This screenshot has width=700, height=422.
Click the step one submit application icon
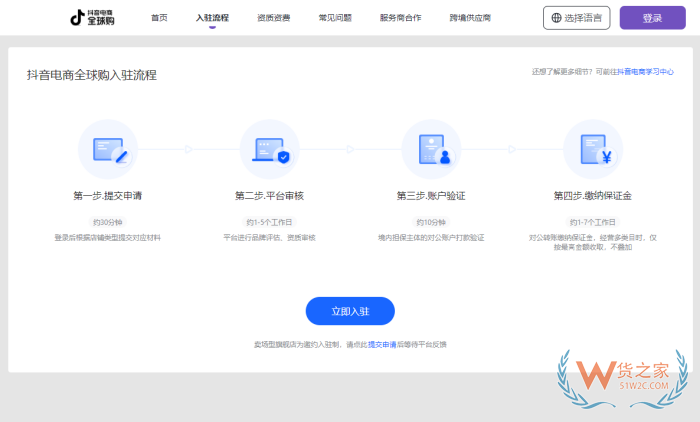pyautogui.click(x=108, y=149)
